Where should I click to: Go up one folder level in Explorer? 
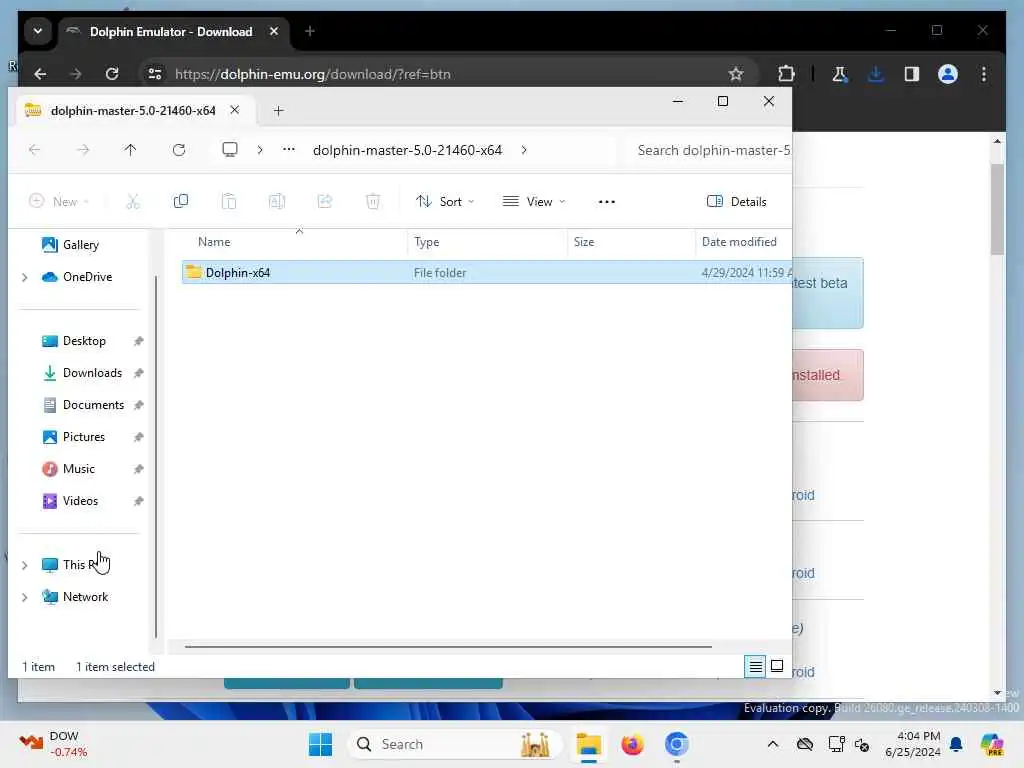[131, 150]
